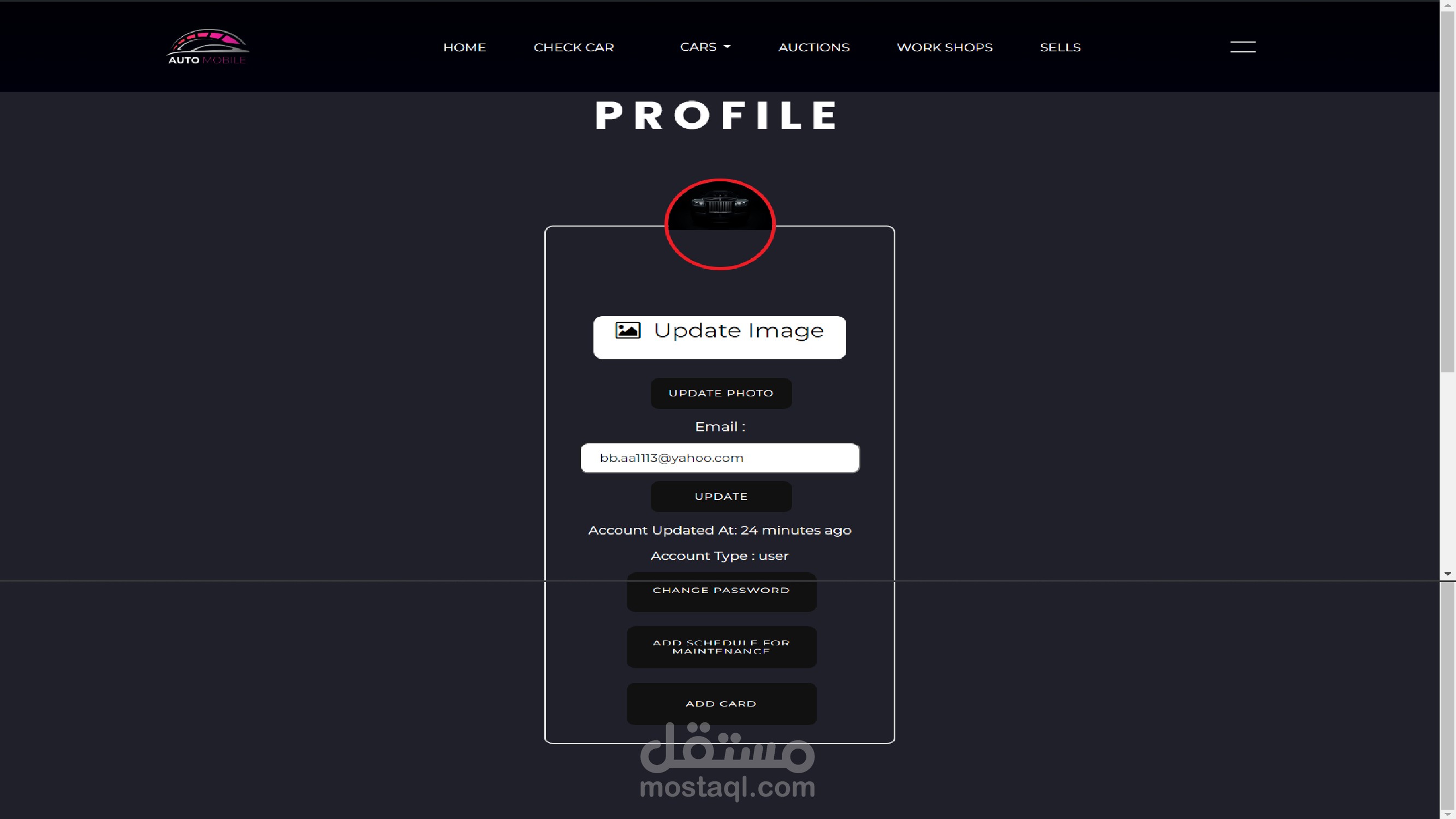The height and width of the screenshot is (819, 1456).
Task: Click the scrollbar down arrow
Action: (x=1447, y=574)
